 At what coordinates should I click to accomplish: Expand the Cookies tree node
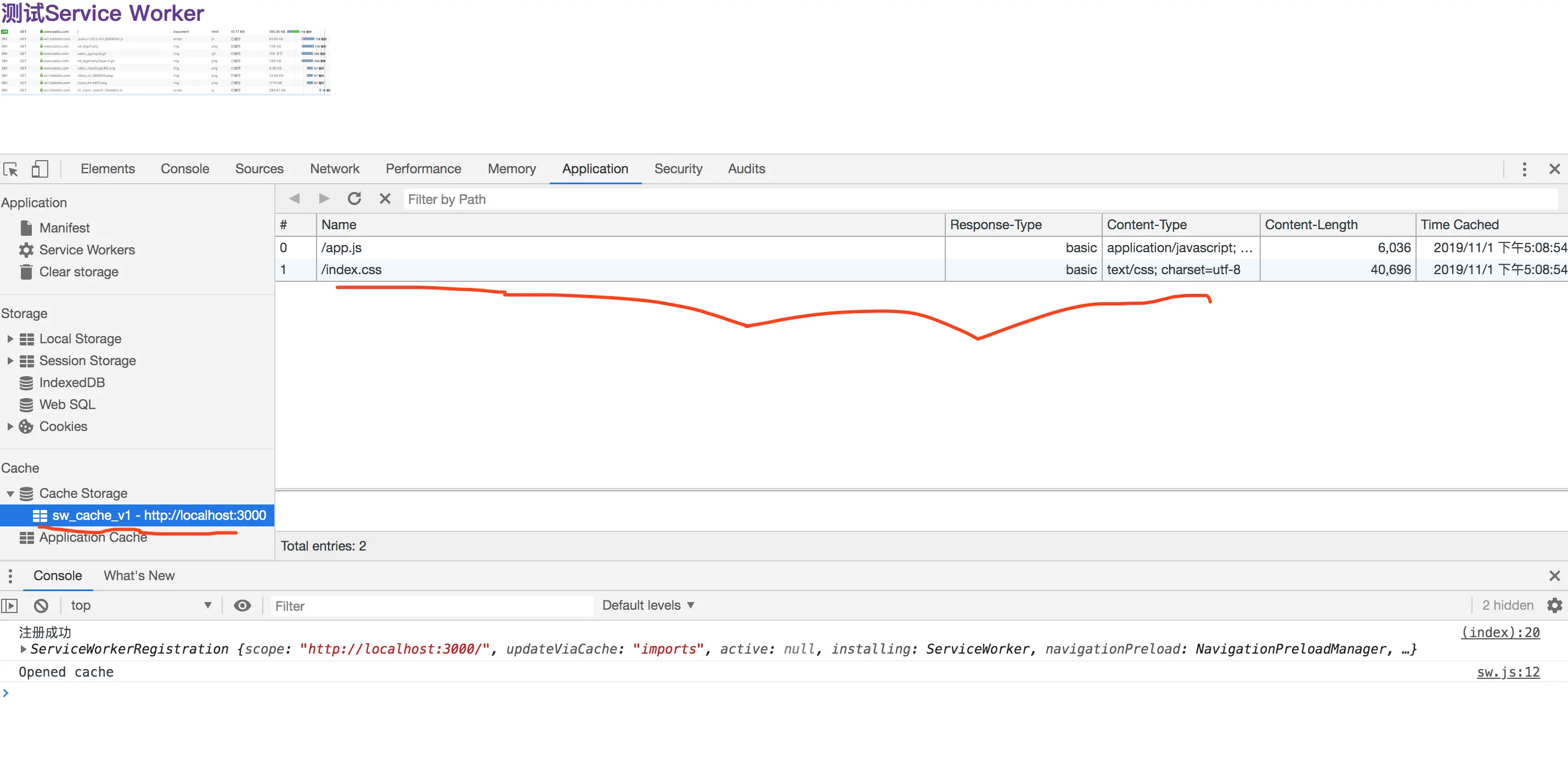point(10,427)
